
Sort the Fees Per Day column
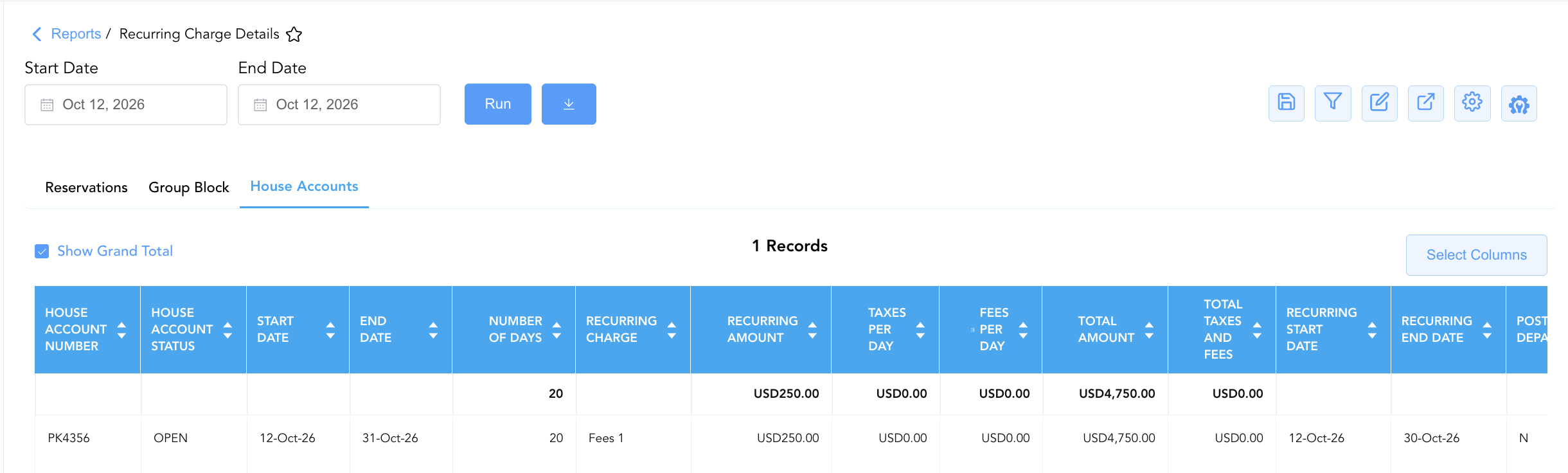[x=1023, y=330]
